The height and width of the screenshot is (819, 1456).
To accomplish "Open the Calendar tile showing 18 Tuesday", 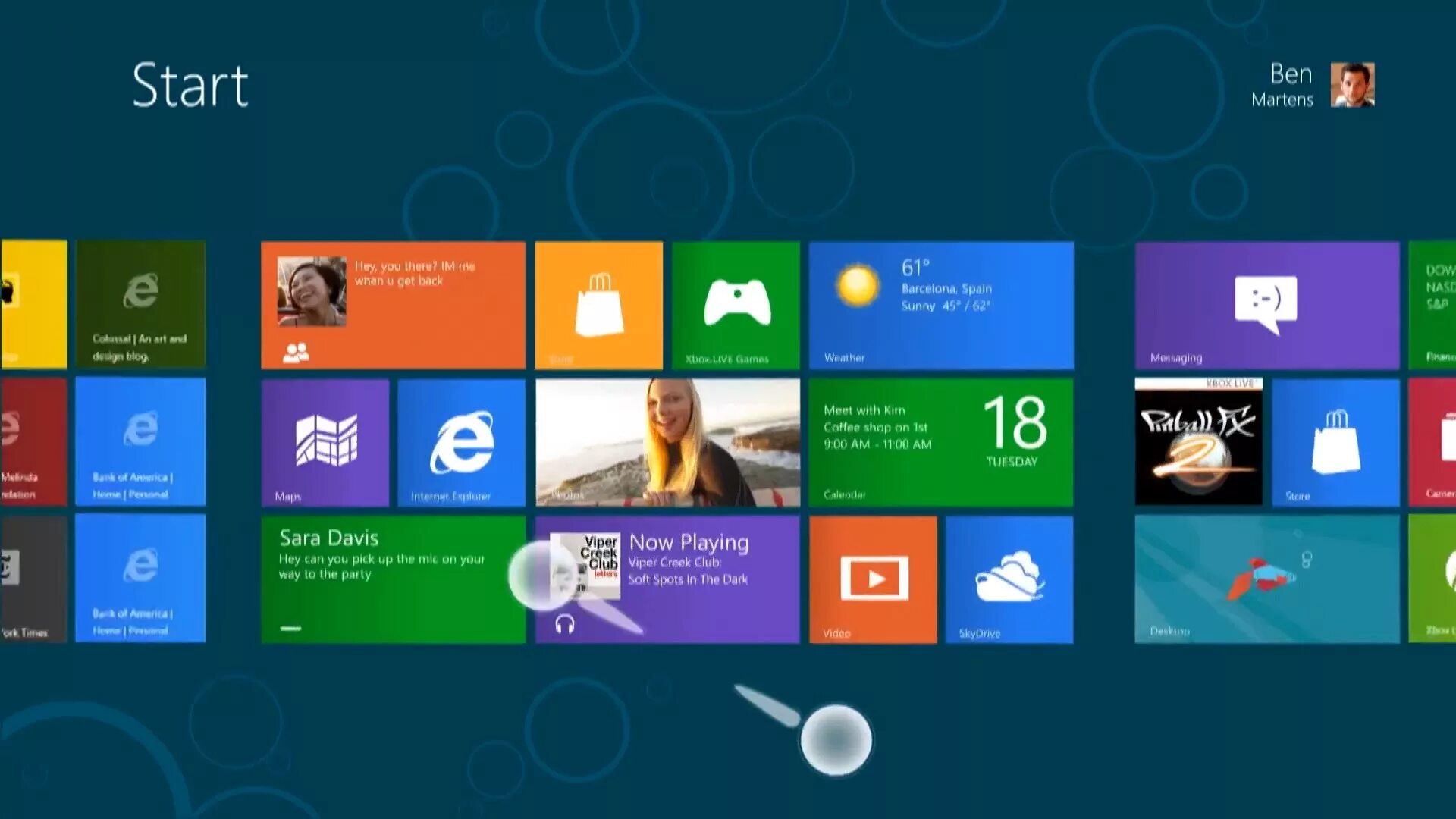I will 941,443.
